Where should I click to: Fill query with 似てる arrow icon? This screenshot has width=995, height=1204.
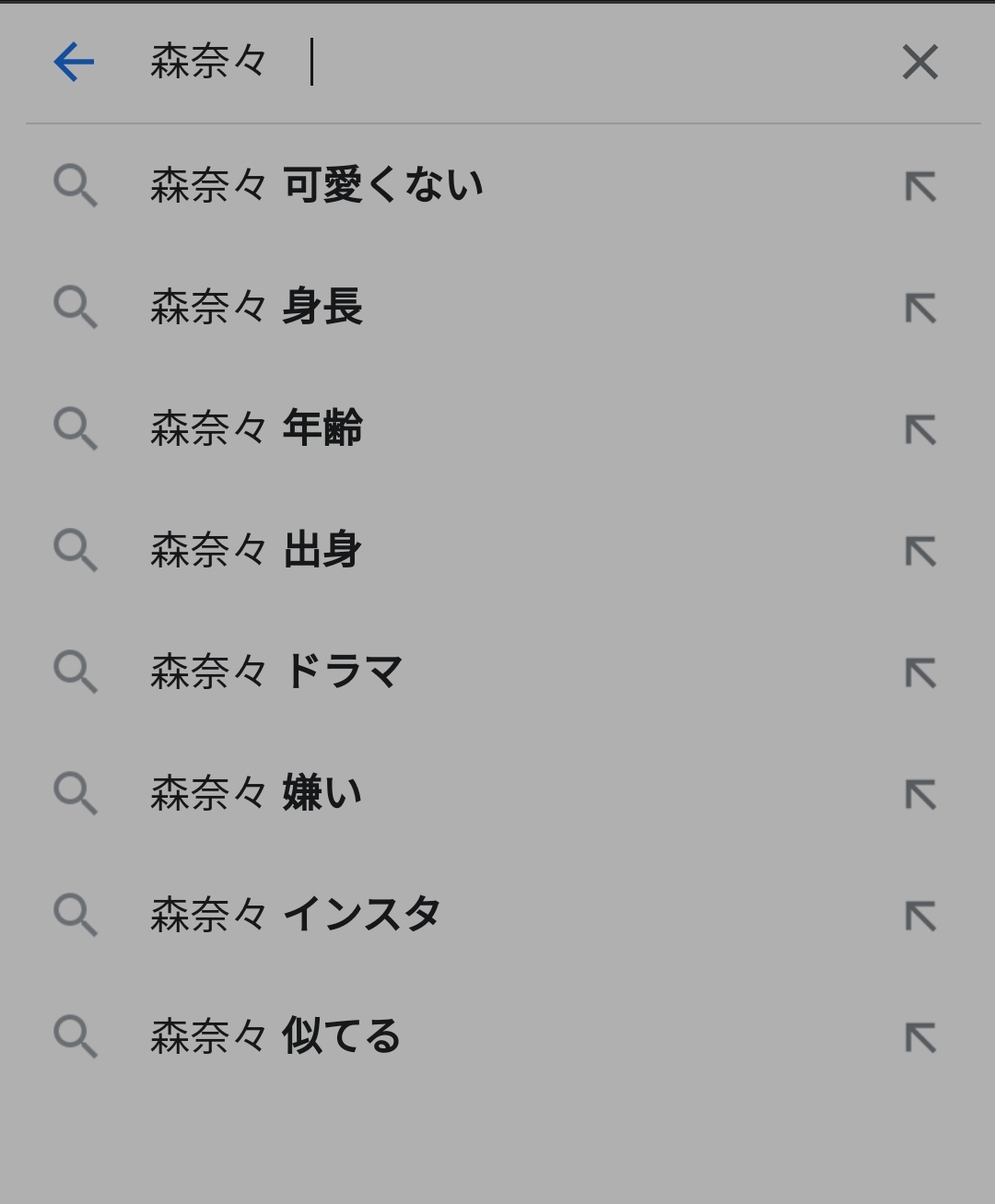coord(920,1037)
